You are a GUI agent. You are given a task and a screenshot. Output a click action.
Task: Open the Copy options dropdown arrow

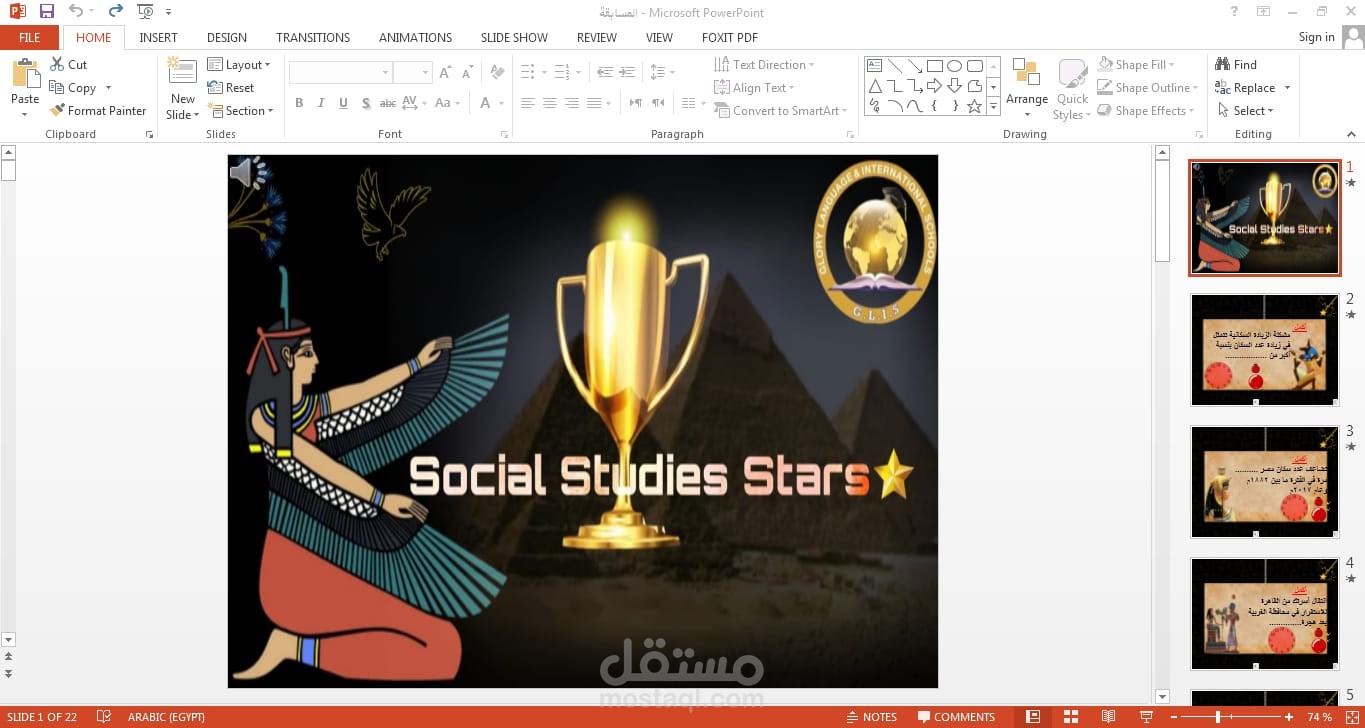tap(108, 88)
